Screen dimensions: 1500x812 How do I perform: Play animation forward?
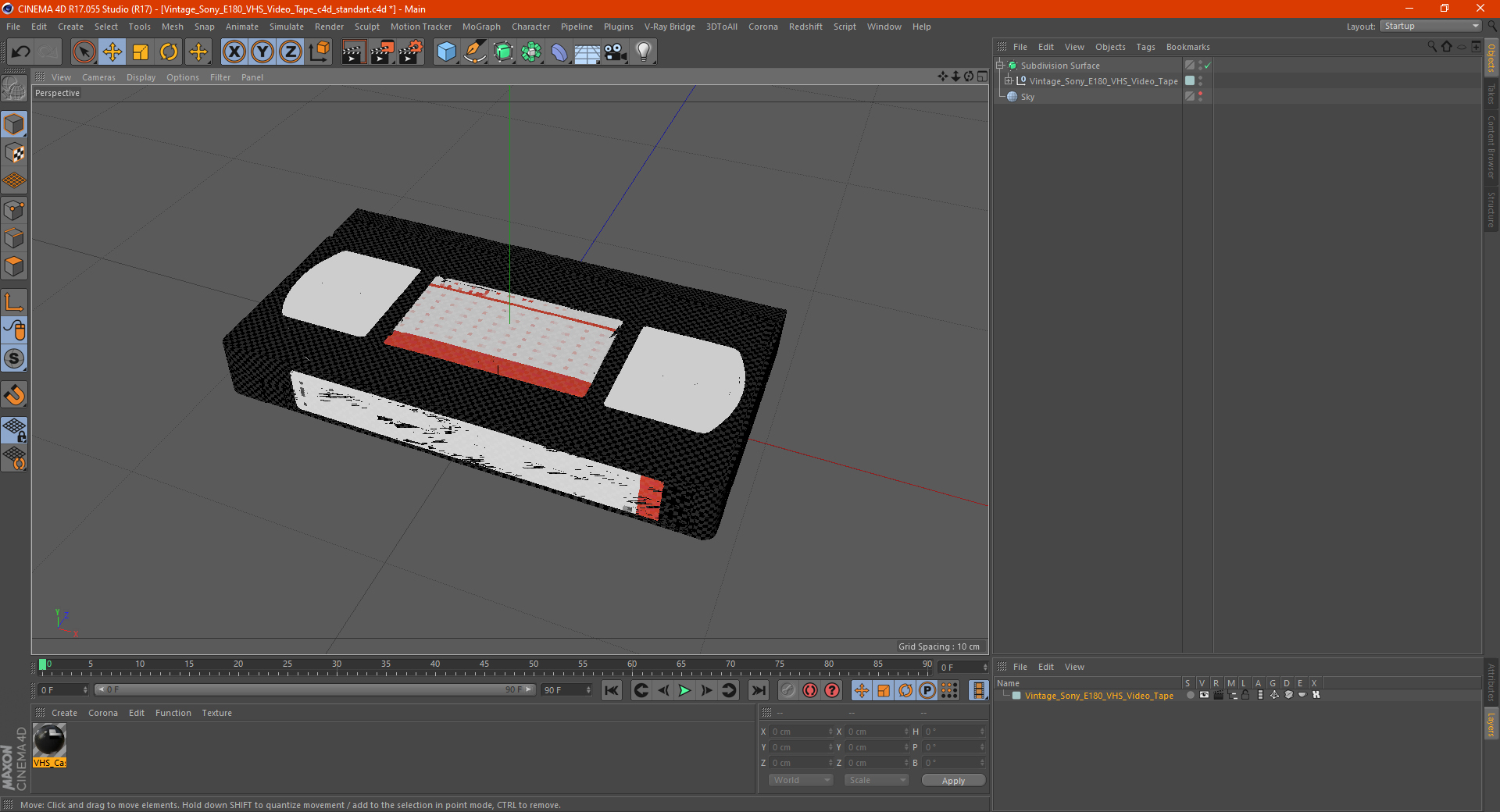tap(685, 690)
